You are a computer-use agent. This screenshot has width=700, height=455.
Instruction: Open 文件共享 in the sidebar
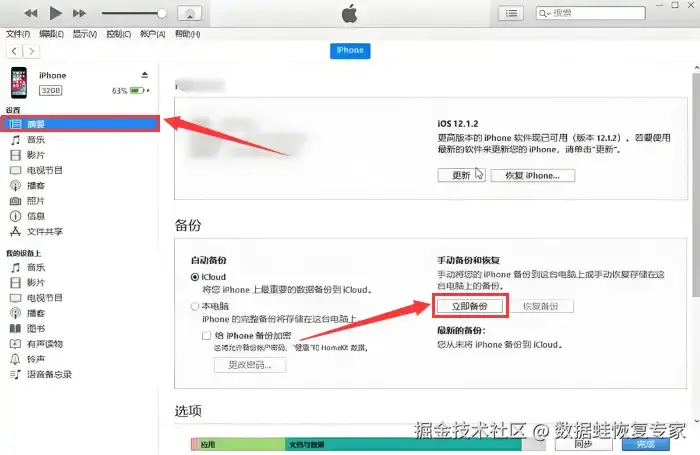click(45, 231)
